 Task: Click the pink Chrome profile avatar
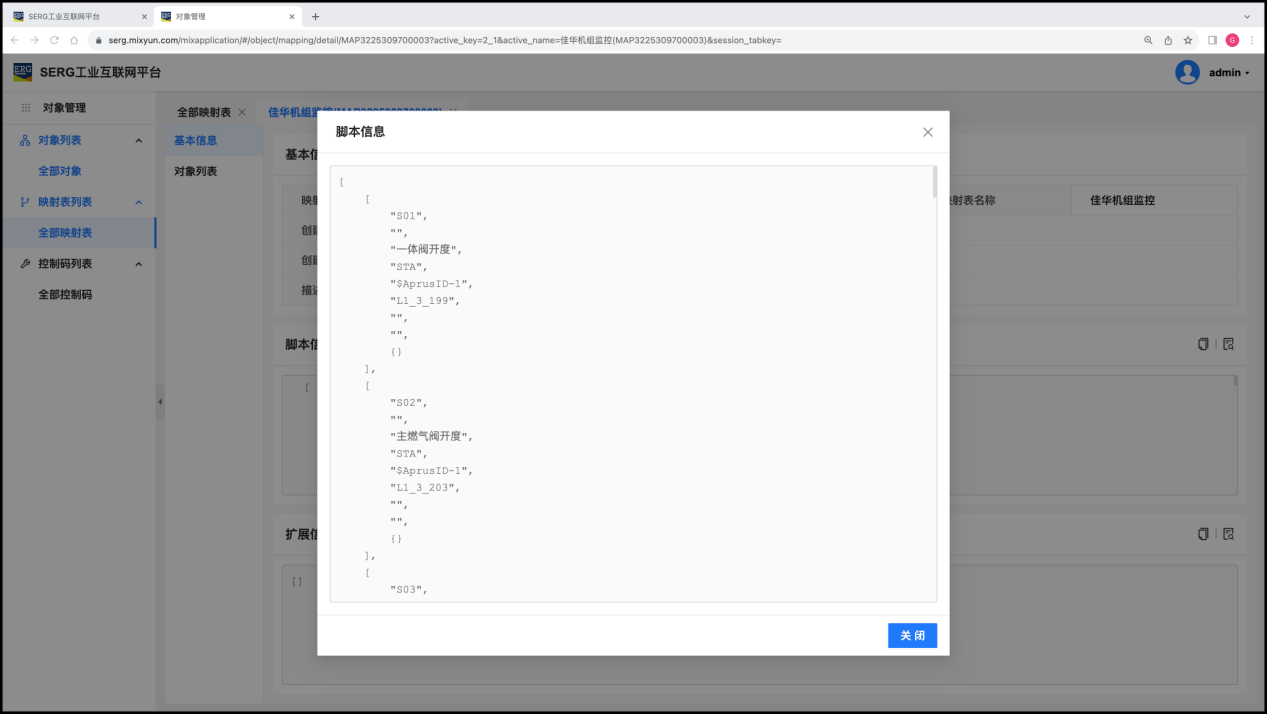click(x=1232, y=40)
